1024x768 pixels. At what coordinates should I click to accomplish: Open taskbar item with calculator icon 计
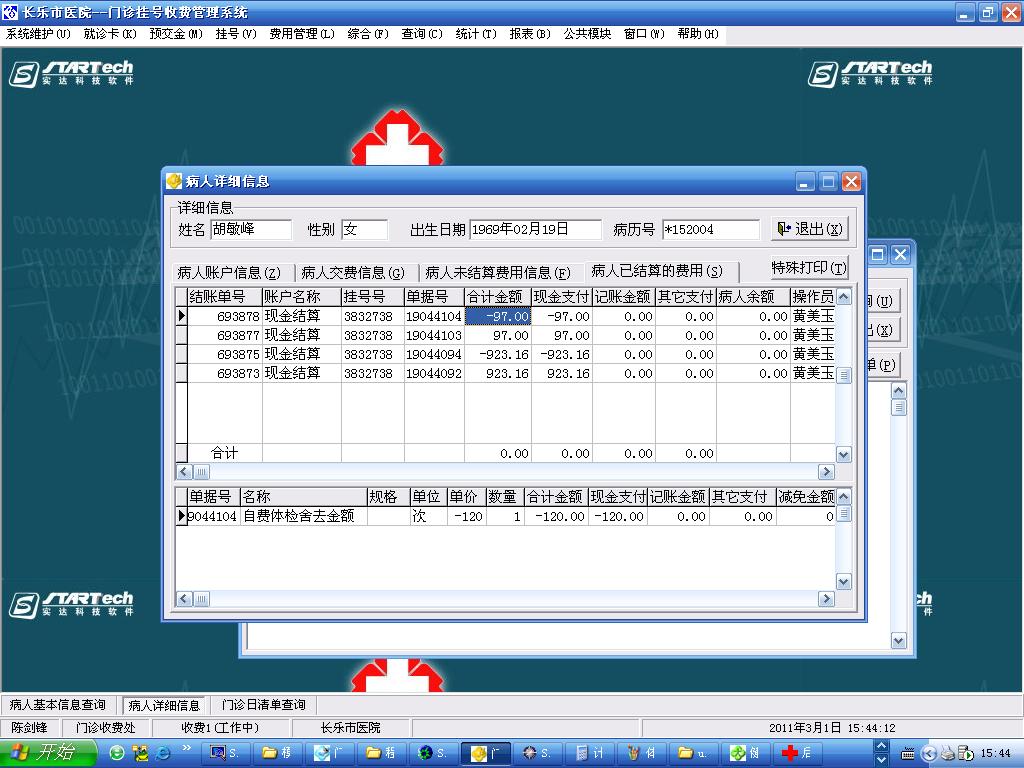590,753
